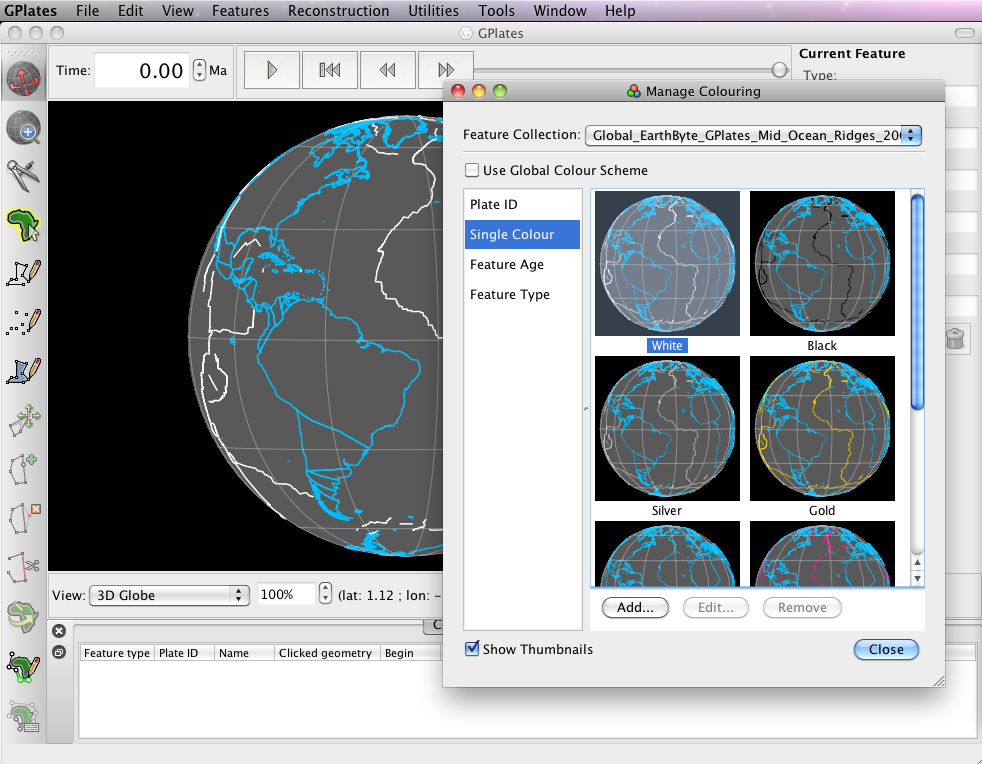Screen dimensions: 982x764
Task: Close the Manage Colouring dialog
Action: (885, 649)
